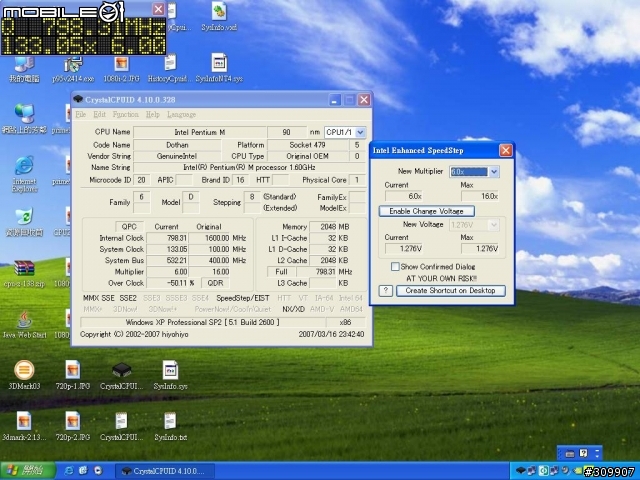Viewport: 640px width, 480px height.
Task: Open the SysInfoNT4.sys desktop file
Action: click(x=219, y=69)
